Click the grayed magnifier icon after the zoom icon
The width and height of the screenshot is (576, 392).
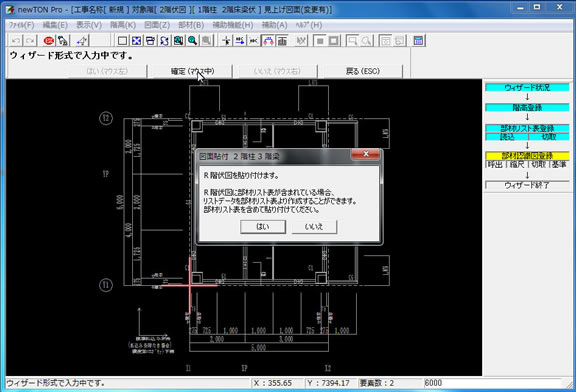[206, 40]
